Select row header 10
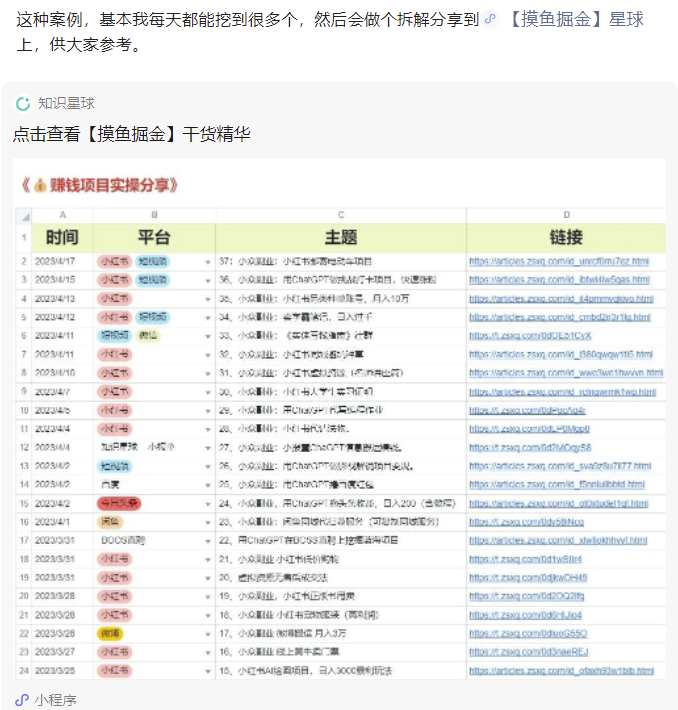The image size is (678, 710). click(x=24, y=410)
